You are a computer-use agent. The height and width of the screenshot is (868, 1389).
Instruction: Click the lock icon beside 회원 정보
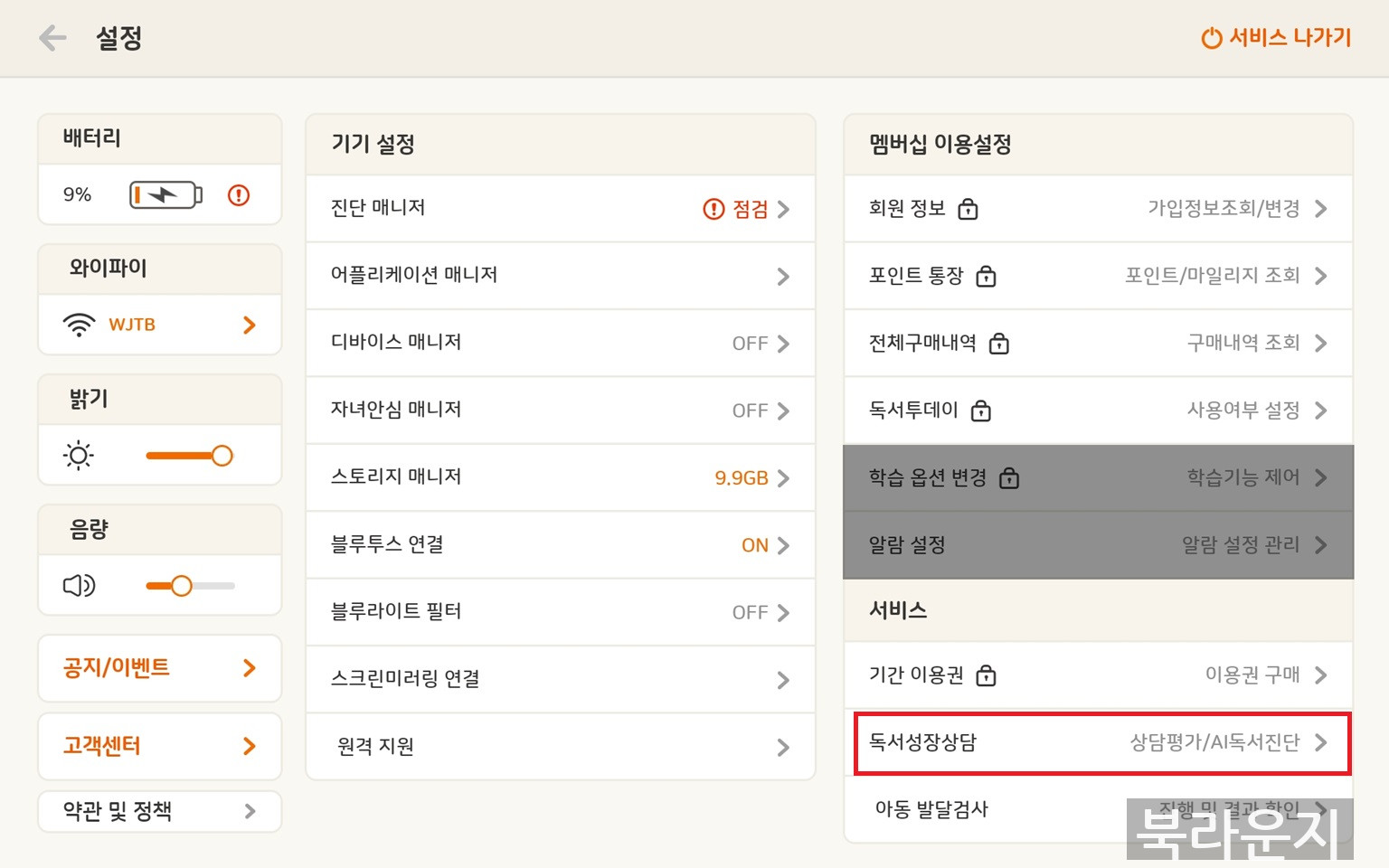pyautogui.click(x=968, y=210)
